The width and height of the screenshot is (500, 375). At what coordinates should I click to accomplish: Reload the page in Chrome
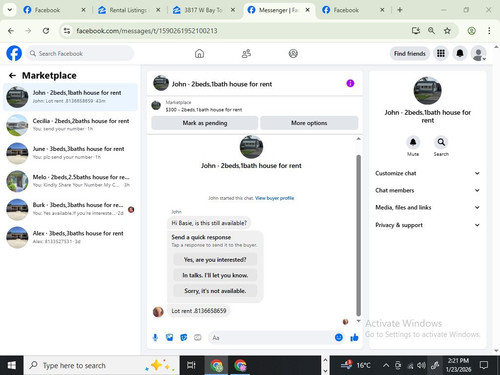click(46, 31)
